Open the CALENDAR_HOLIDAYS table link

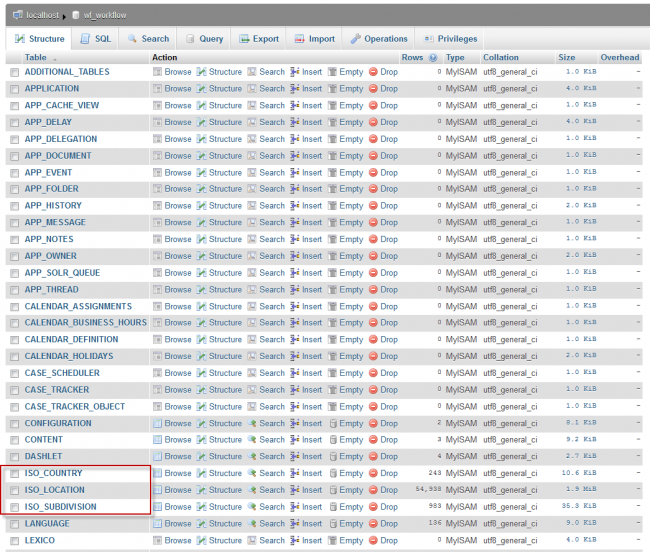[68, 356]
